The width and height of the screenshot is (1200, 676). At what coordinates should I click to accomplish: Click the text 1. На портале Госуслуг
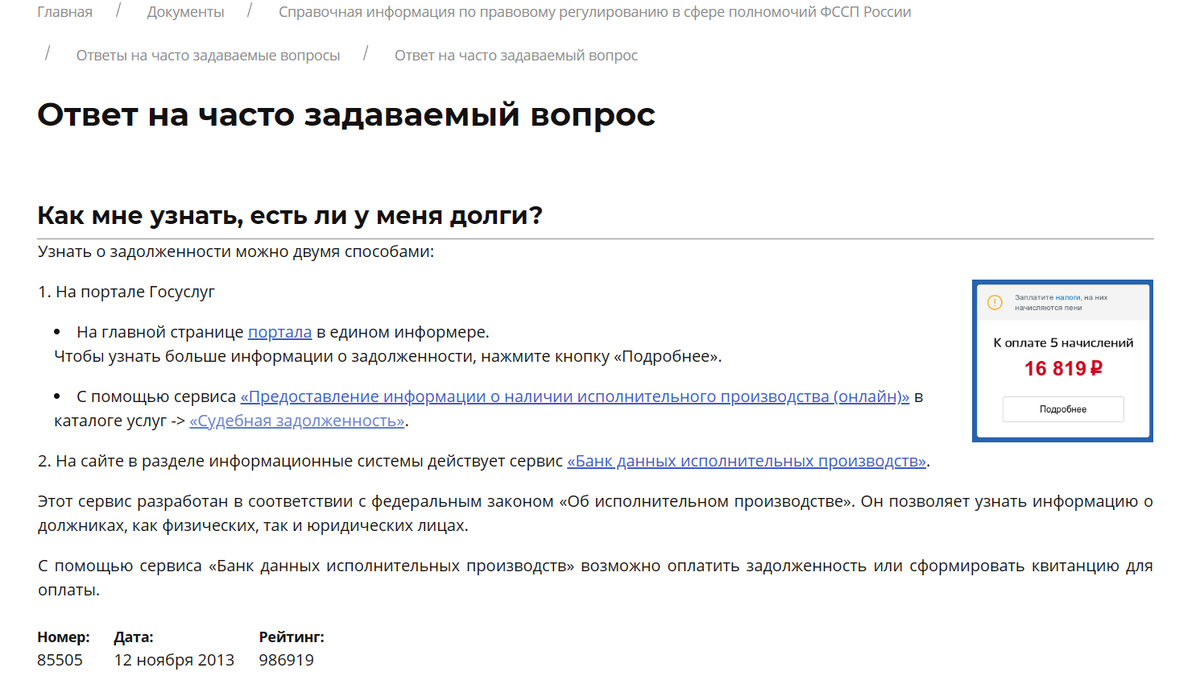coord(126,292)
